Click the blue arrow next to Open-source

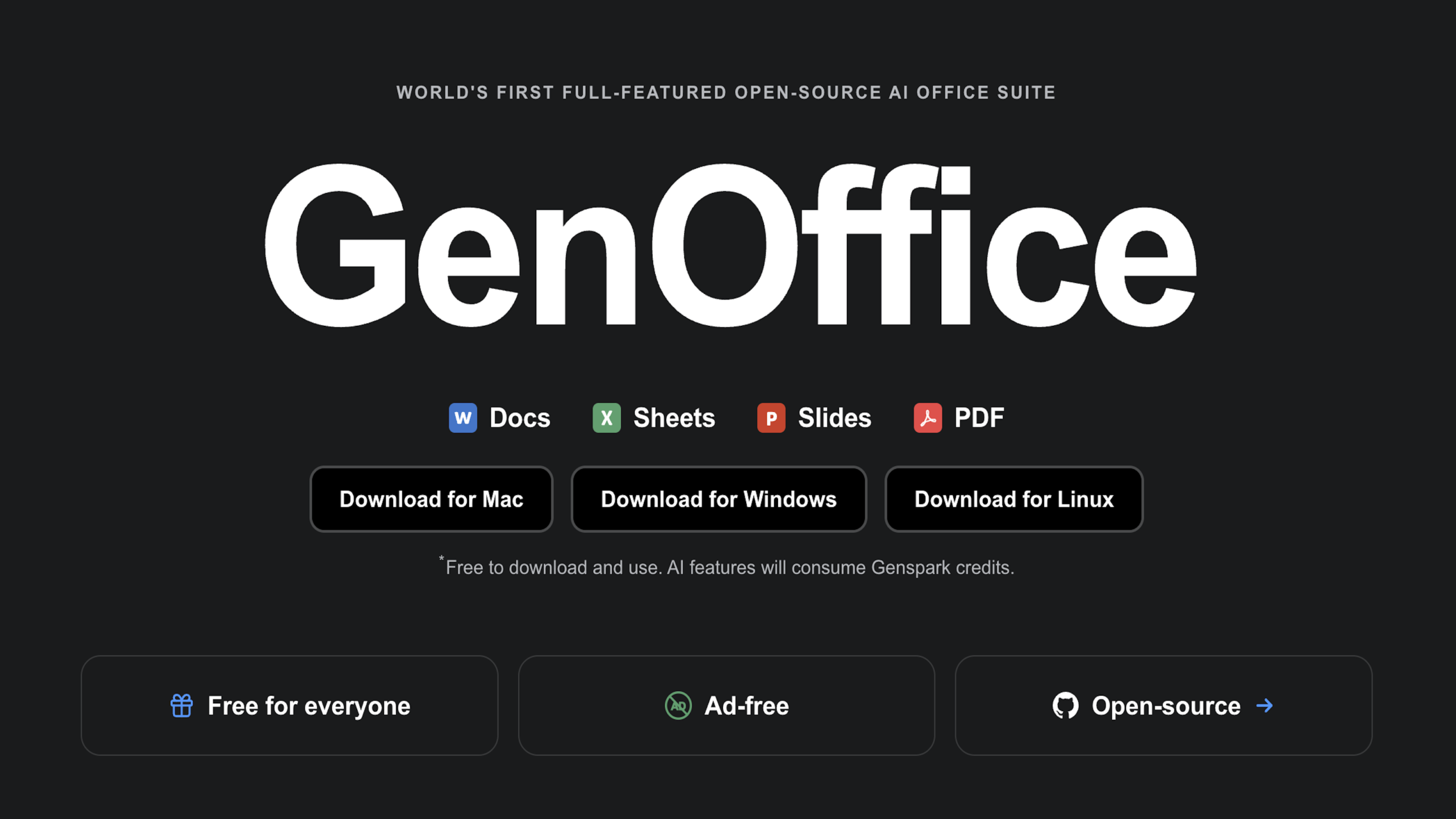pos(1264,706)
